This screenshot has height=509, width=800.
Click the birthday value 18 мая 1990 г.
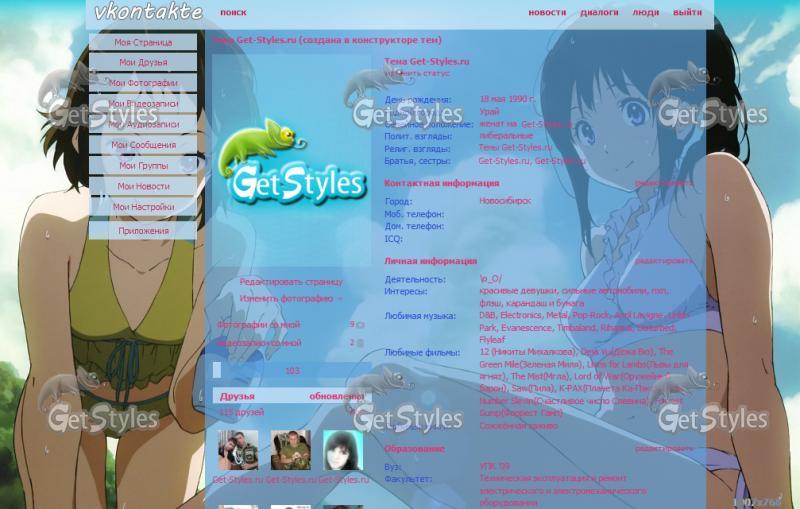click(507, 99)
